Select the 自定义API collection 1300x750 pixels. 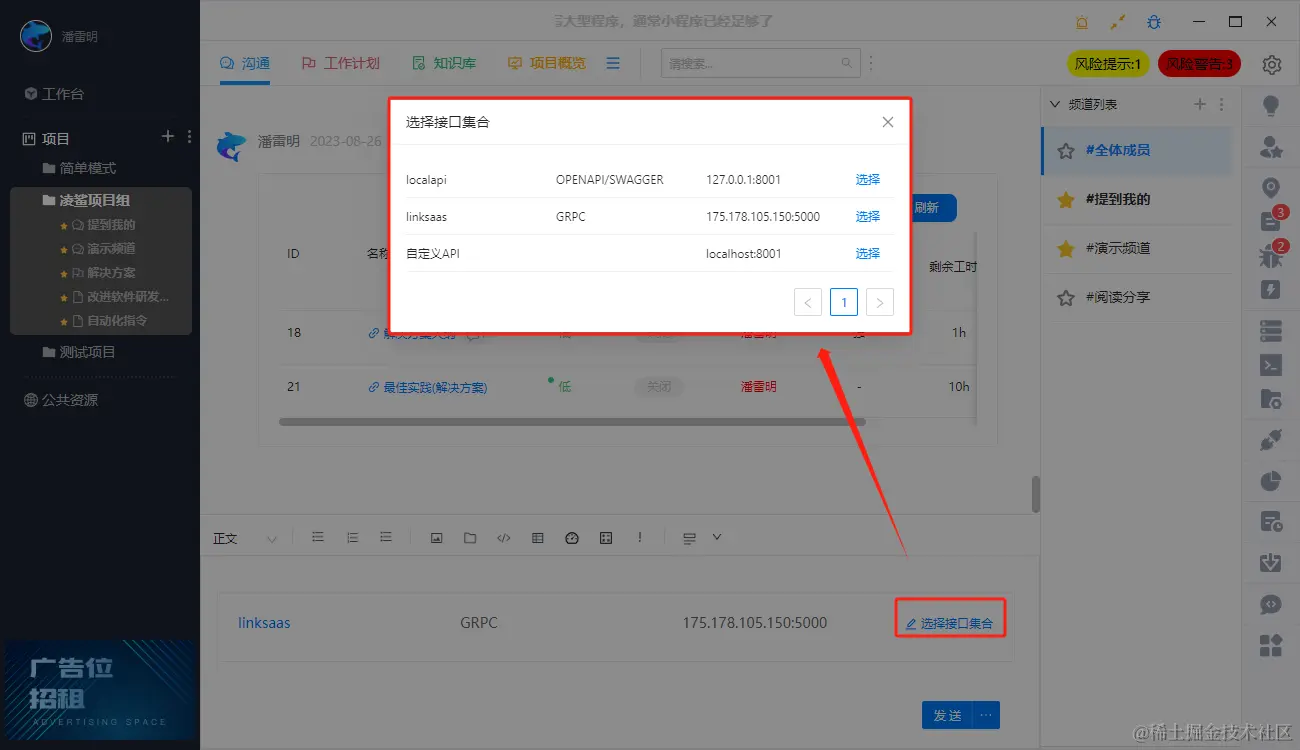coord(867,254)
